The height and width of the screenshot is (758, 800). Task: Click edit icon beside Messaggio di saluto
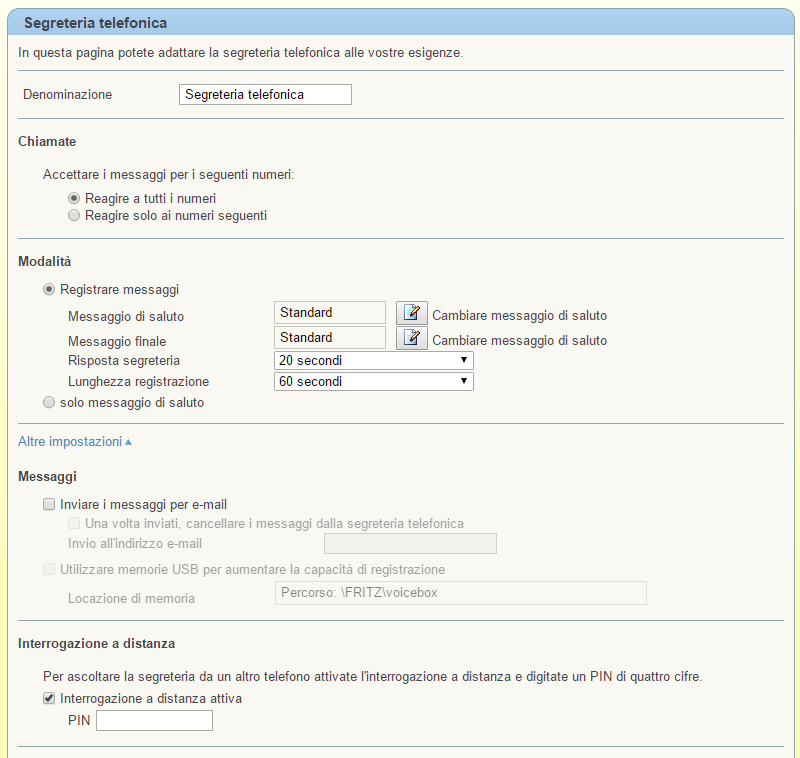coord(412,313)
